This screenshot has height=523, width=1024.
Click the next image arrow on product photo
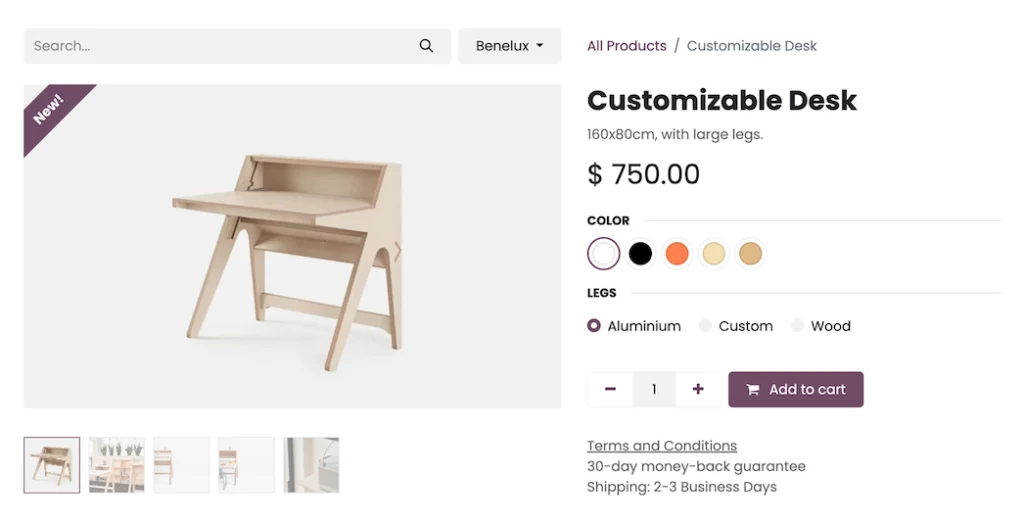point(397,252)
